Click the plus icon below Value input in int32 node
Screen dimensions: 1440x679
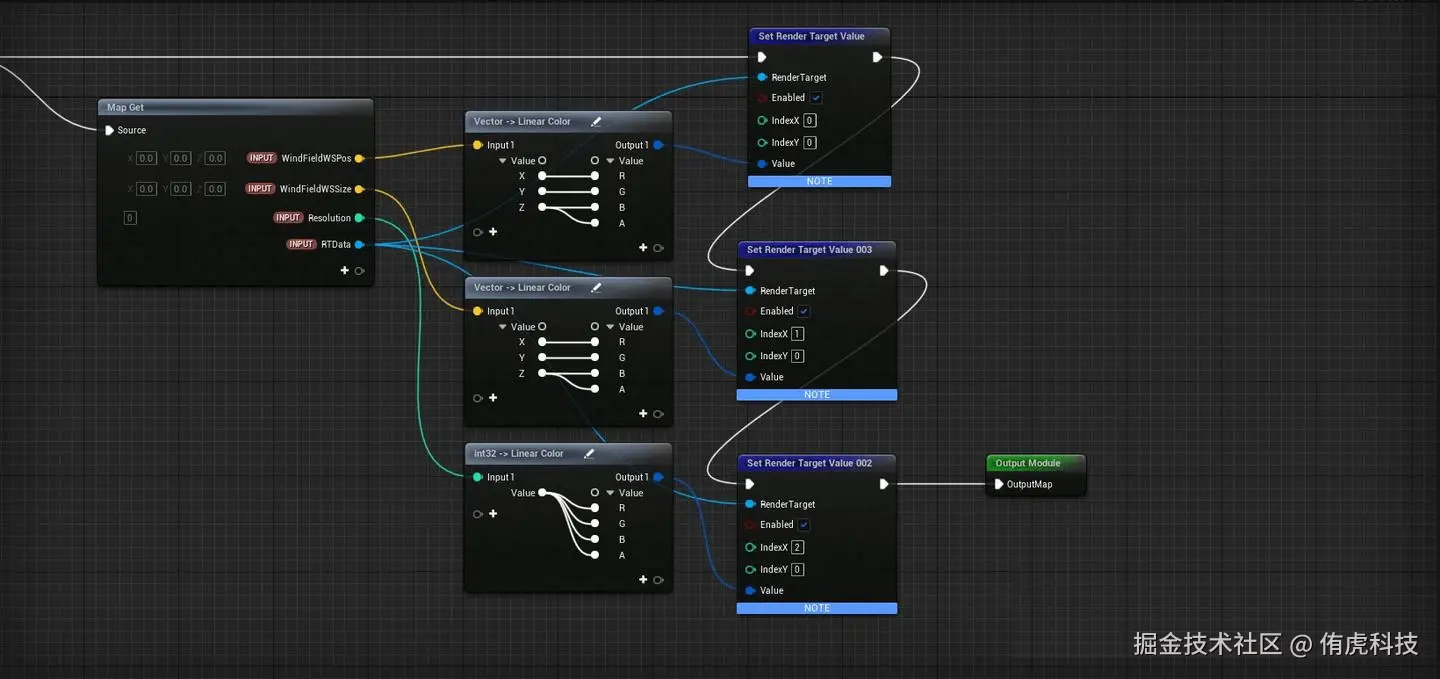pyautogui.click(x=493, y=514)
